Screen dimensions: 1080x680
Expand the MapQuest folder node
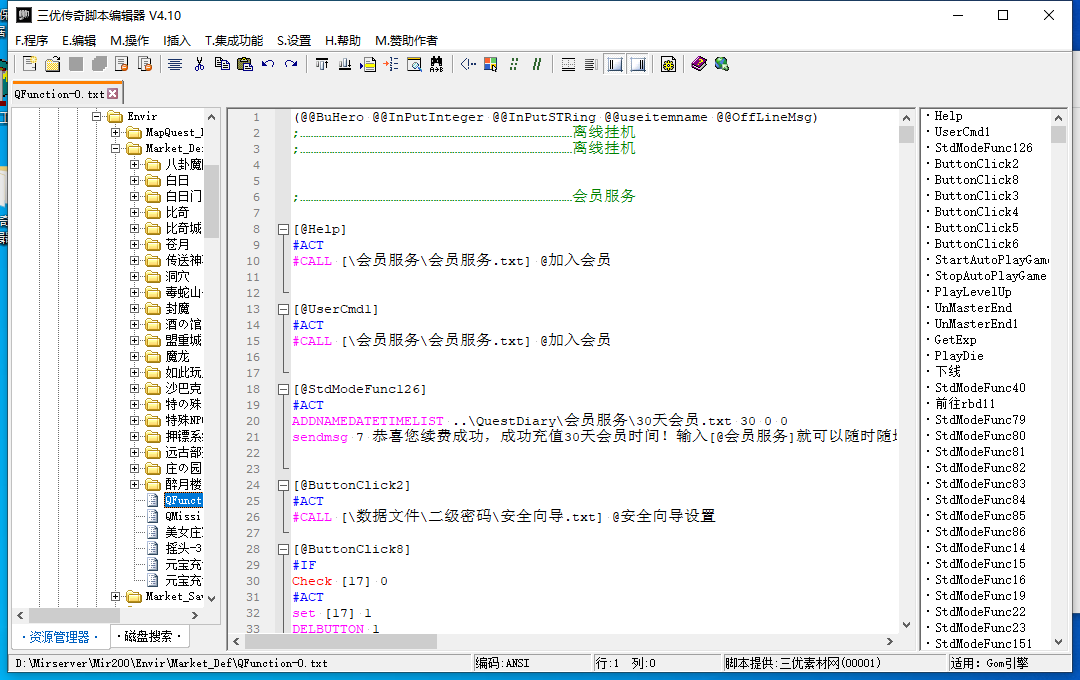pyautogui.click(x=116, y=132)
